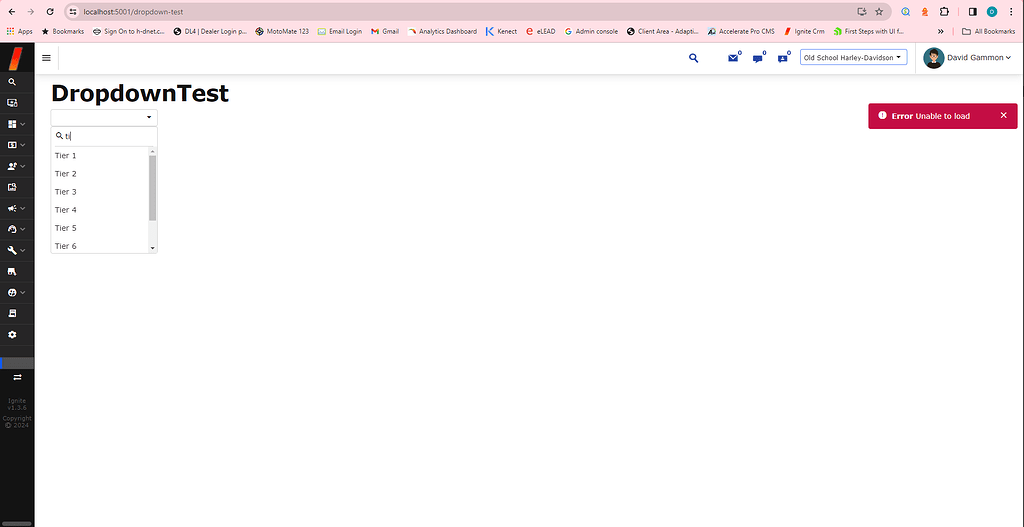Screen dimensions: 1024x527
Task: Click the sidebar globe icon
Action: (x=12, y=292)
